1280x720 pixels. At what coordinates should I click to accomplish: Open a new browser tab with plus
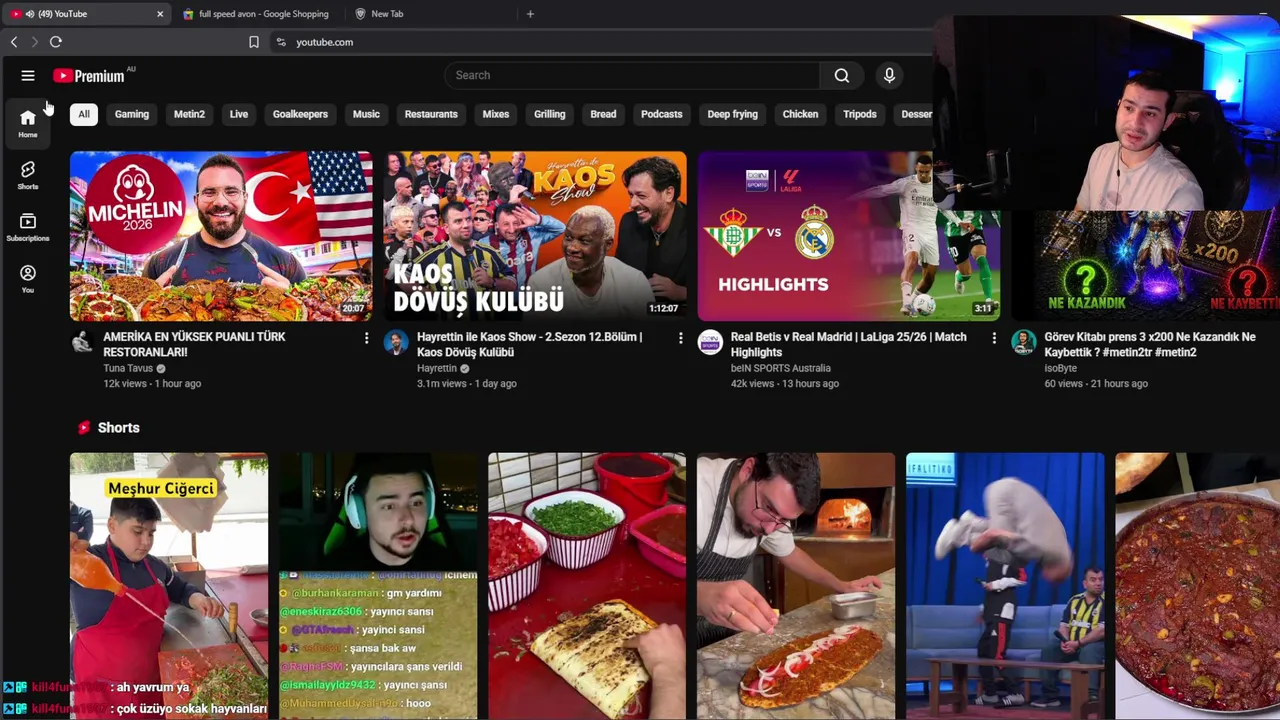point(530,14)
